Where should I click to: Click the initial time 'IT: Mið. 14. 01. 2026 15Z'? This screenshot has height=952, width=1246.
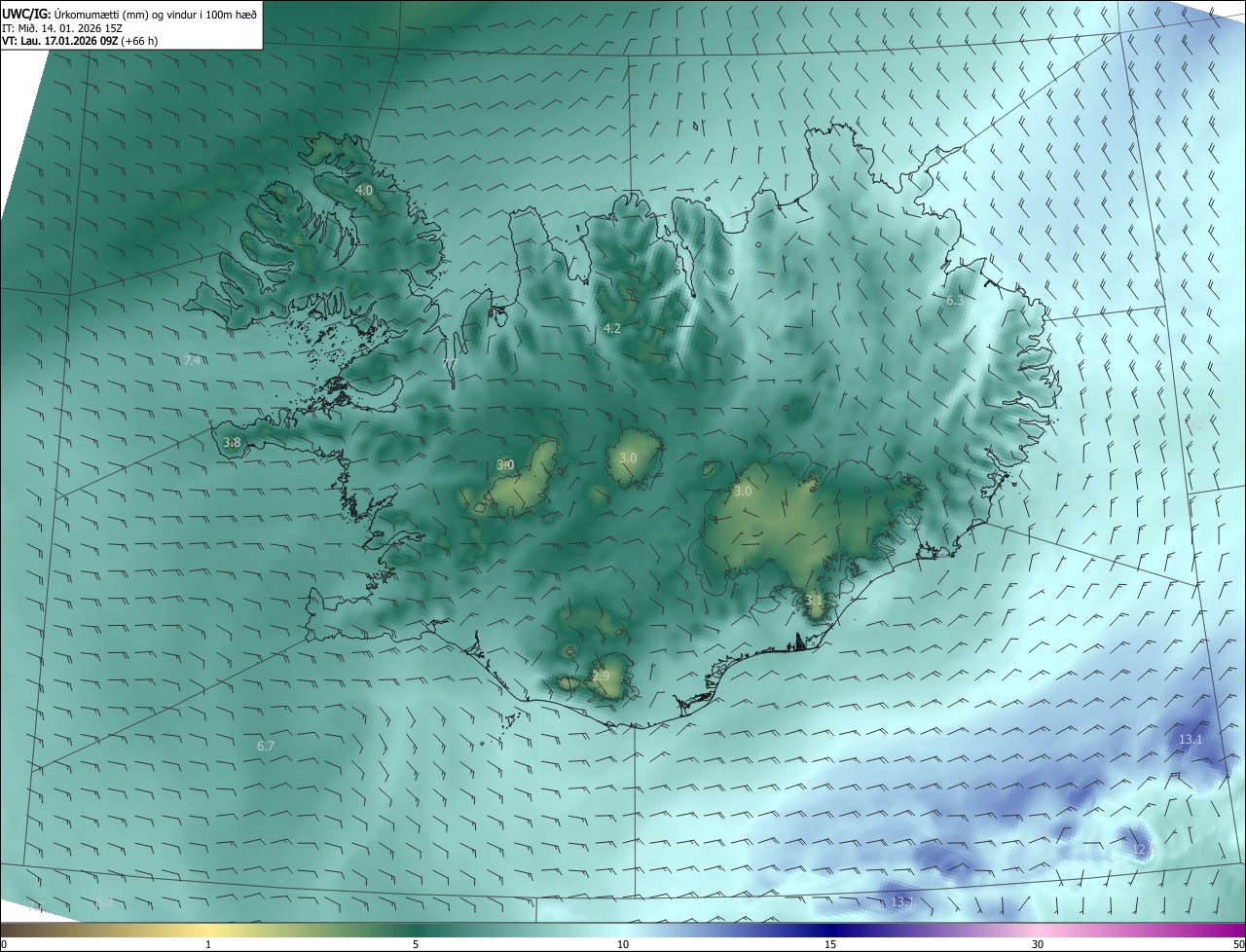pyautogui.click(x=62, y=28)
